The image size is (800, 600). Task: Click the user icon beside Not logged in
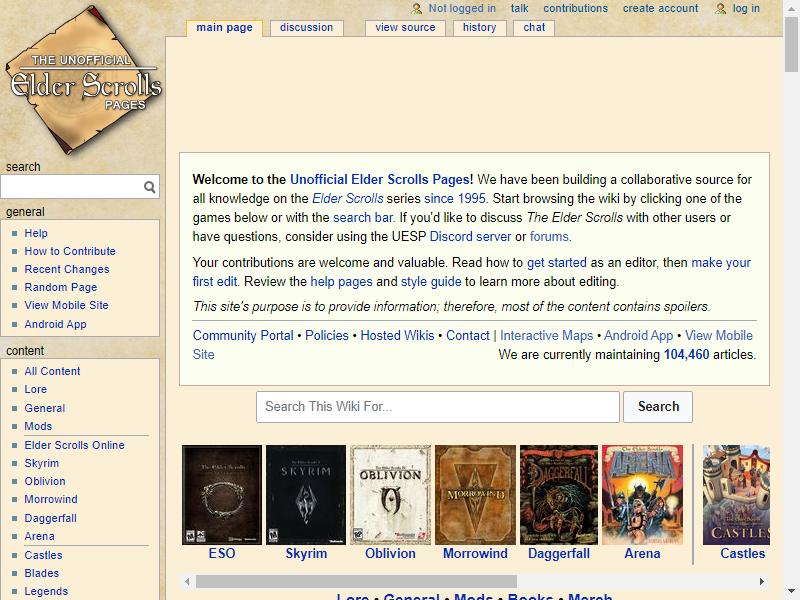click(x=417, y=9)
